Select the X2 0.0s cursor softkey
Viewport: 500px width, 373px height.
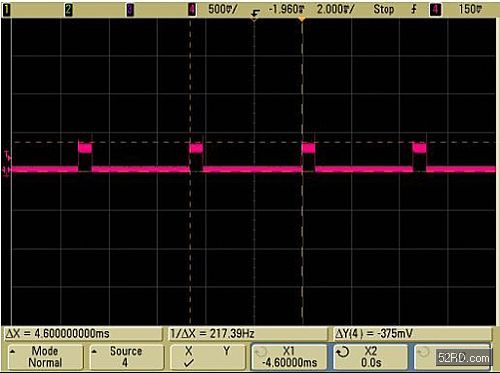point(370,357)
